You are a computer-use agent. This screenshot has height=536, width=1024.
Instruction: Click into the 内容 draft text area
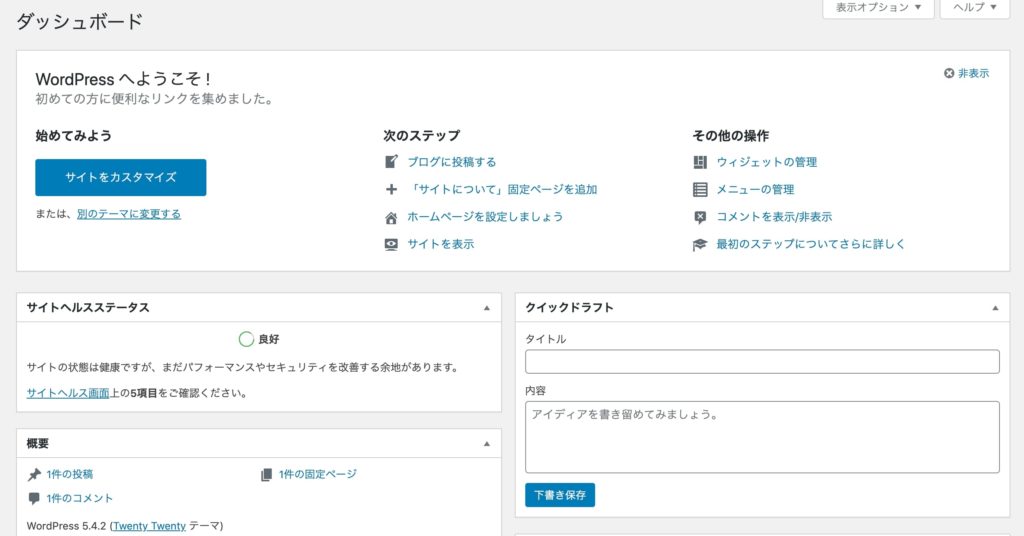[x=761, y=436]
